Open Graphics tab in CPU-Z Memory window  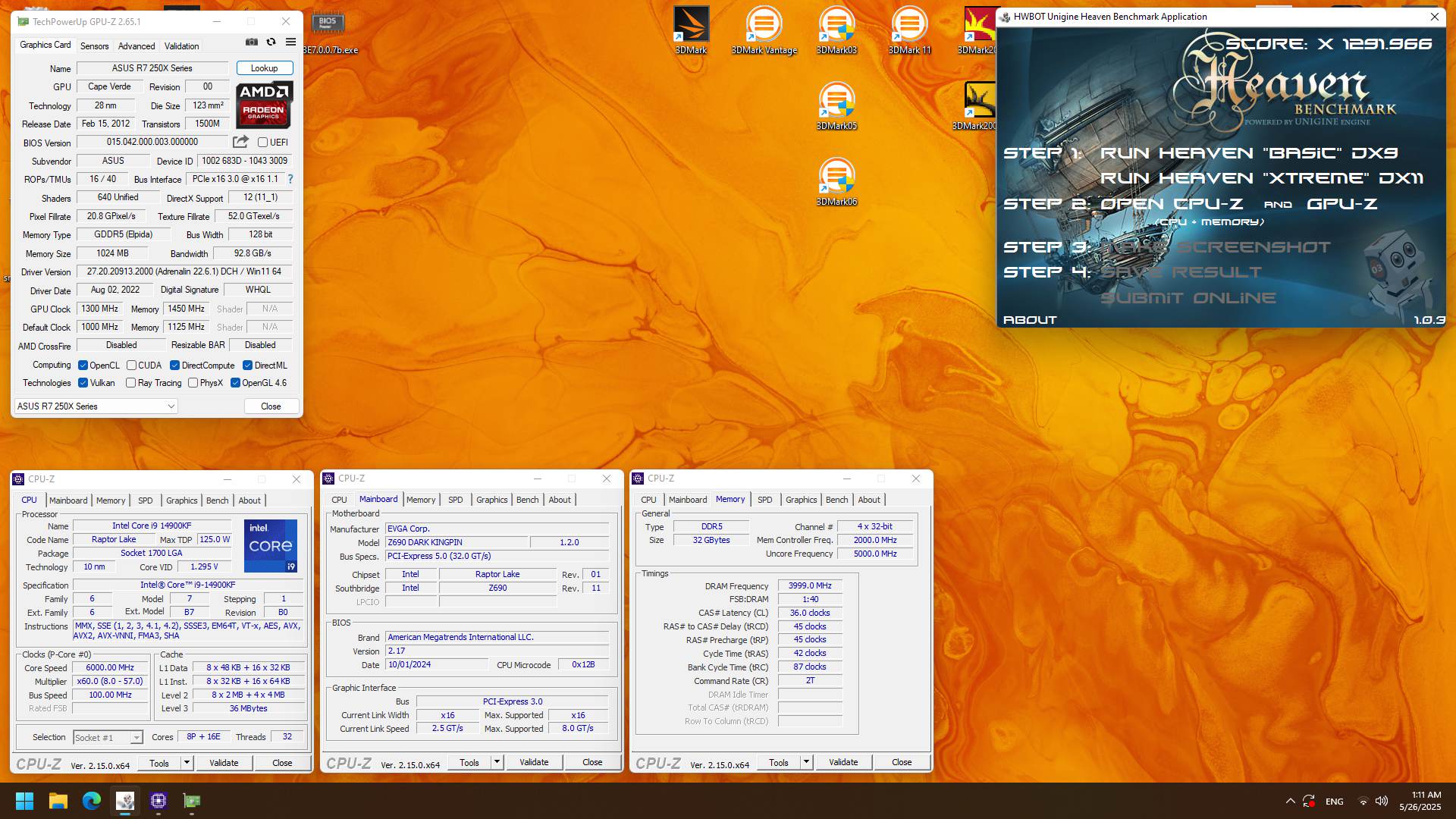(802, 500)
